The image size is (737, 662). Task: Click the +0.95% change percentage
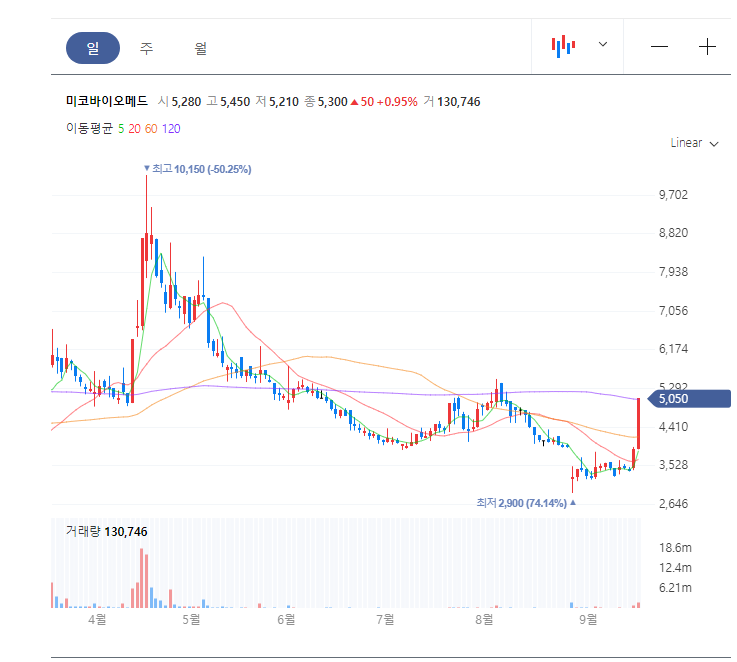point(397,102)
